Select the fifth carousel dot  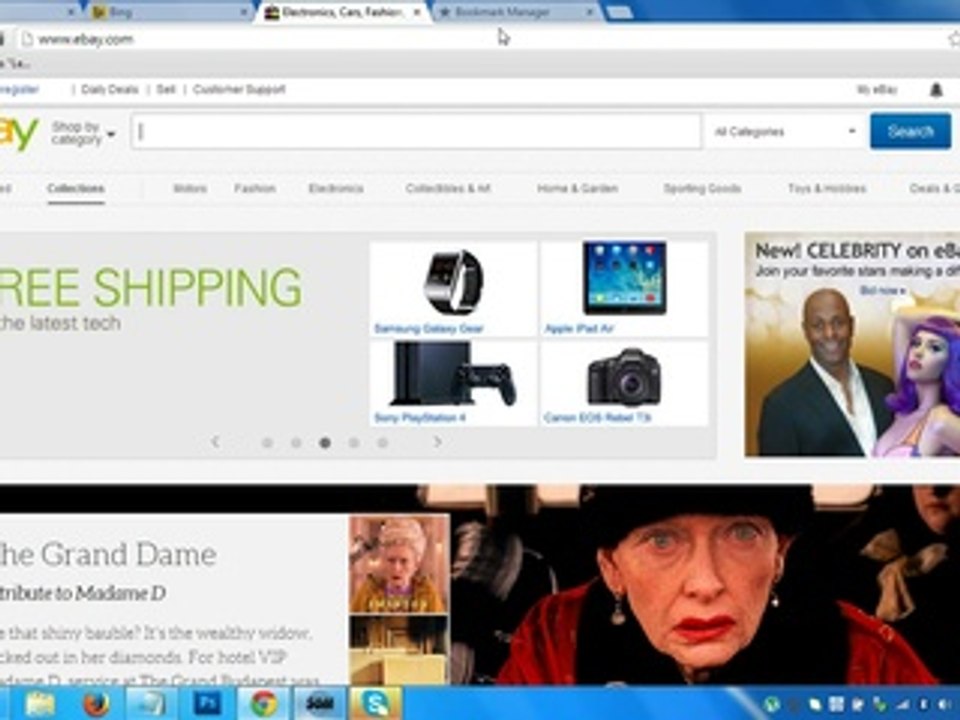pyautogui.click(x=383, y=443)
